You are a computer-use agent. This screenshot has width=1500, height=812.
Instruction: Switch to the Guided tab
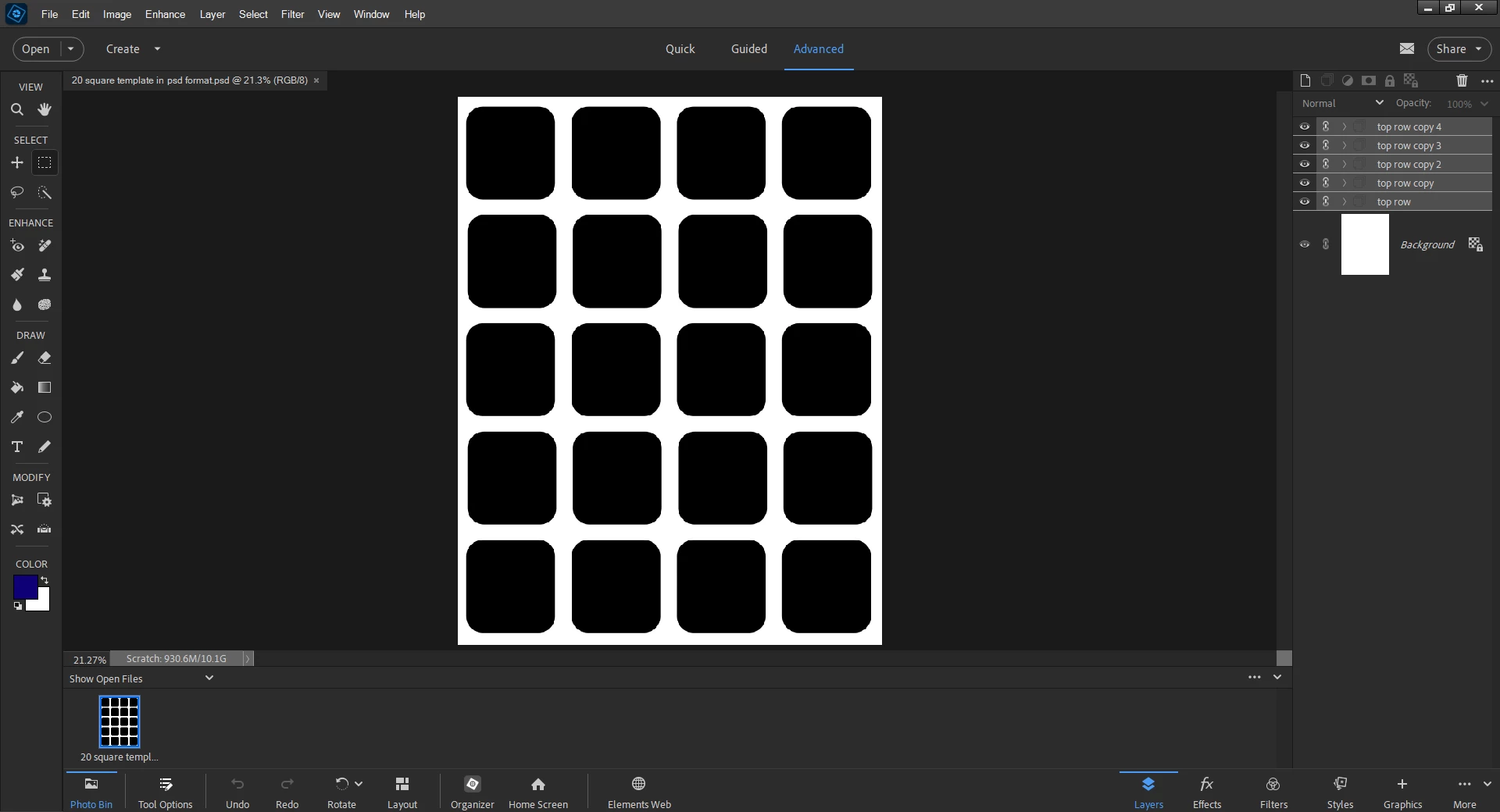[x=748, y=48]
